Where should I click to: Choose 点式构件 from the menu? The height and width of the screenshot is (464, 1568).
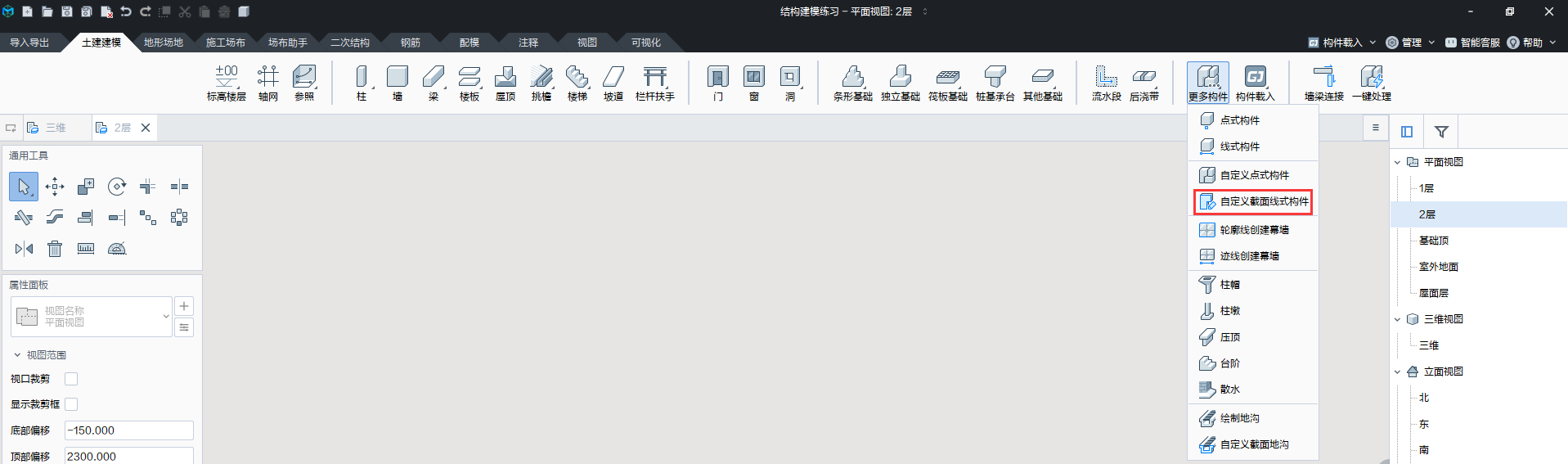(x=1253, y=120)
